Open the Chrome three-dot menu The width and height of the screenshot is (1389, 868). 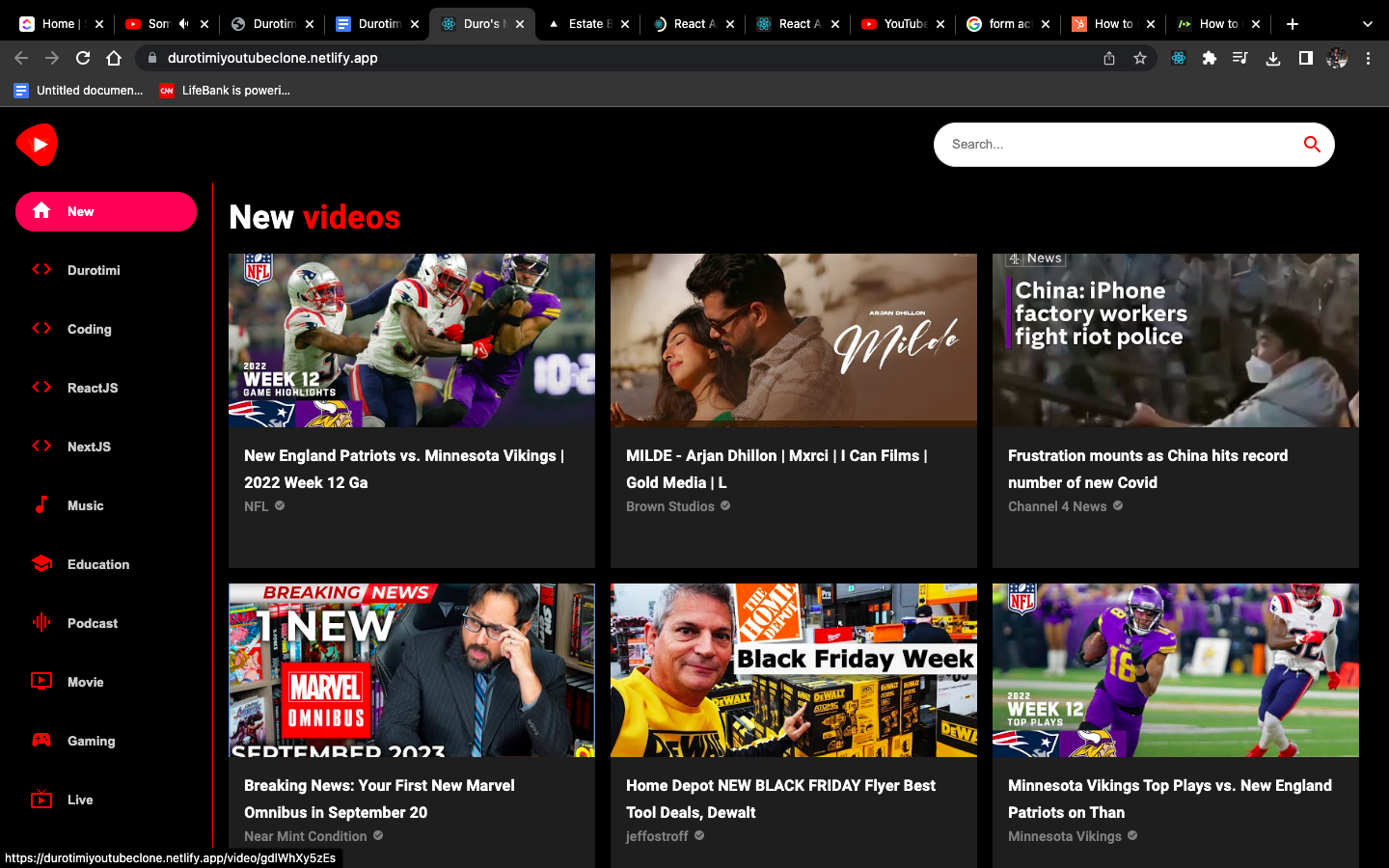tap(1368, 58)
